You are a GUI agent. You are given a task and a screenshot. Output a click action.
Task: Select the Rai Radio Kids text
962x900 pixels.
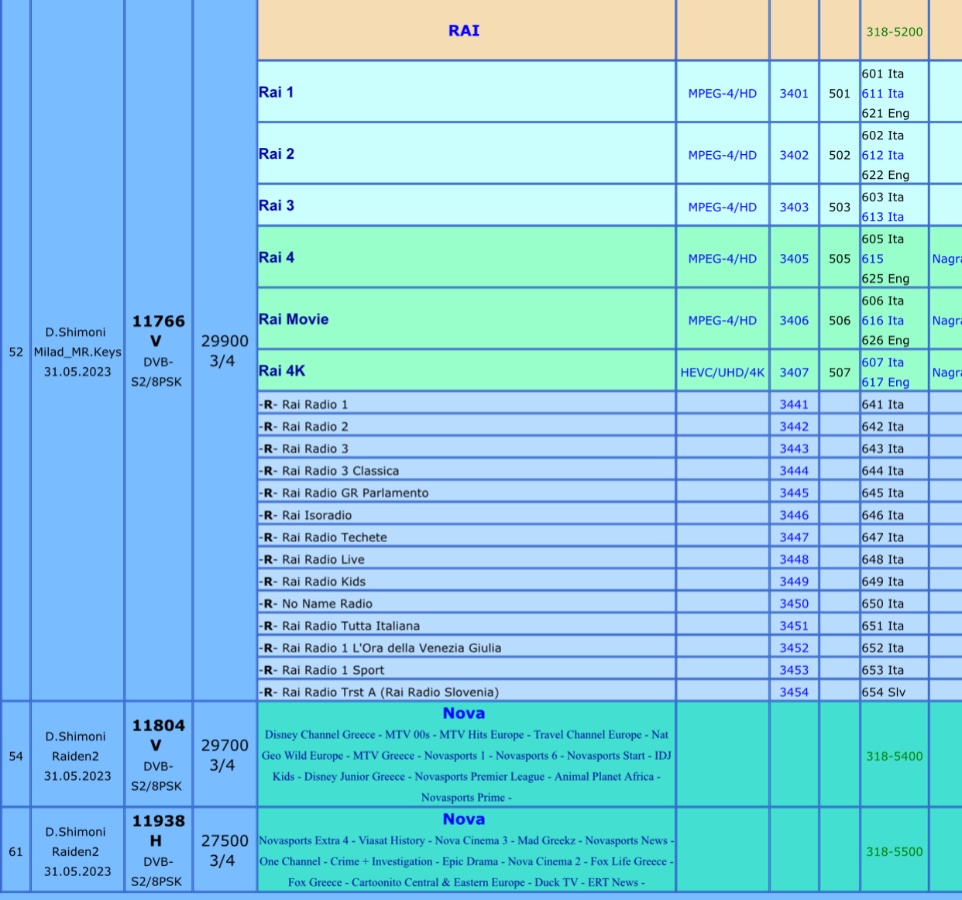(x=312, y=581)
